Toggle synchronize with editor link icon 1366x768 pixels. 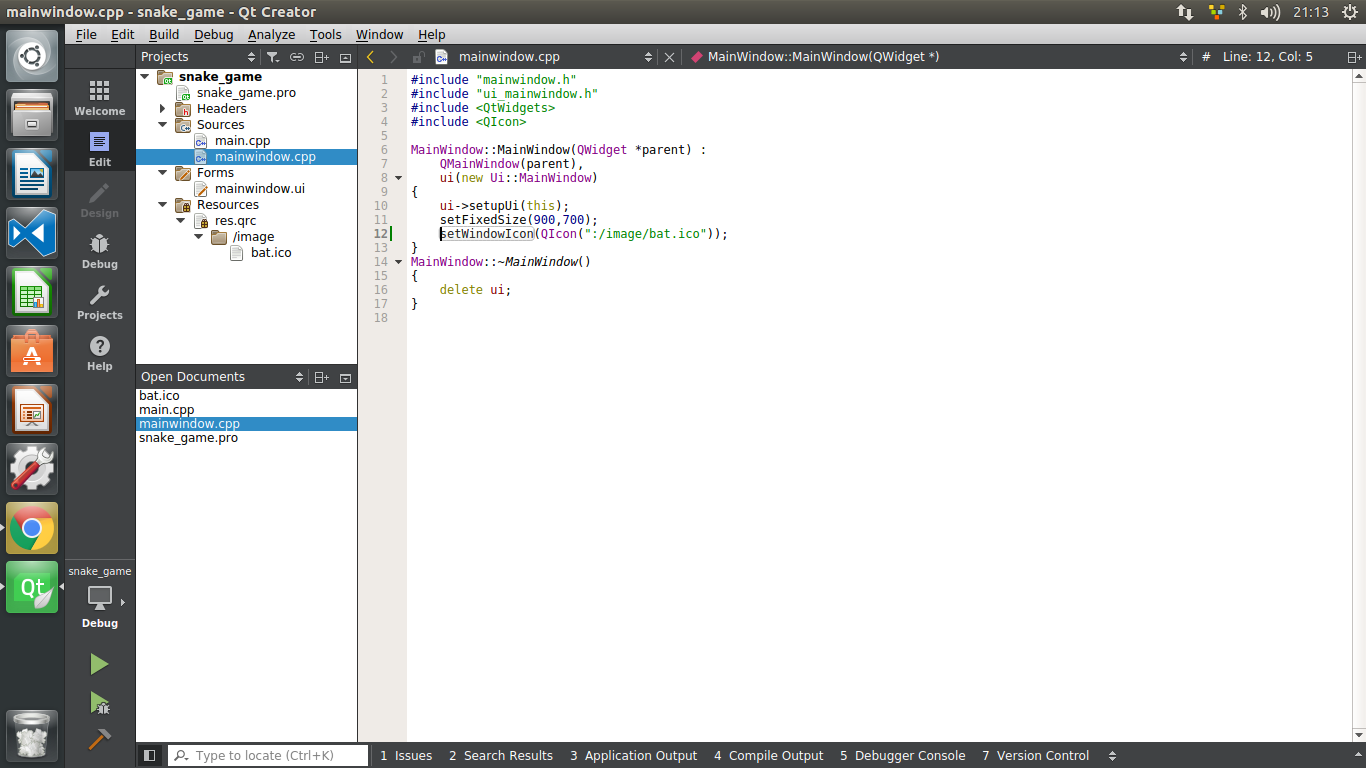[x=297, y=57]
